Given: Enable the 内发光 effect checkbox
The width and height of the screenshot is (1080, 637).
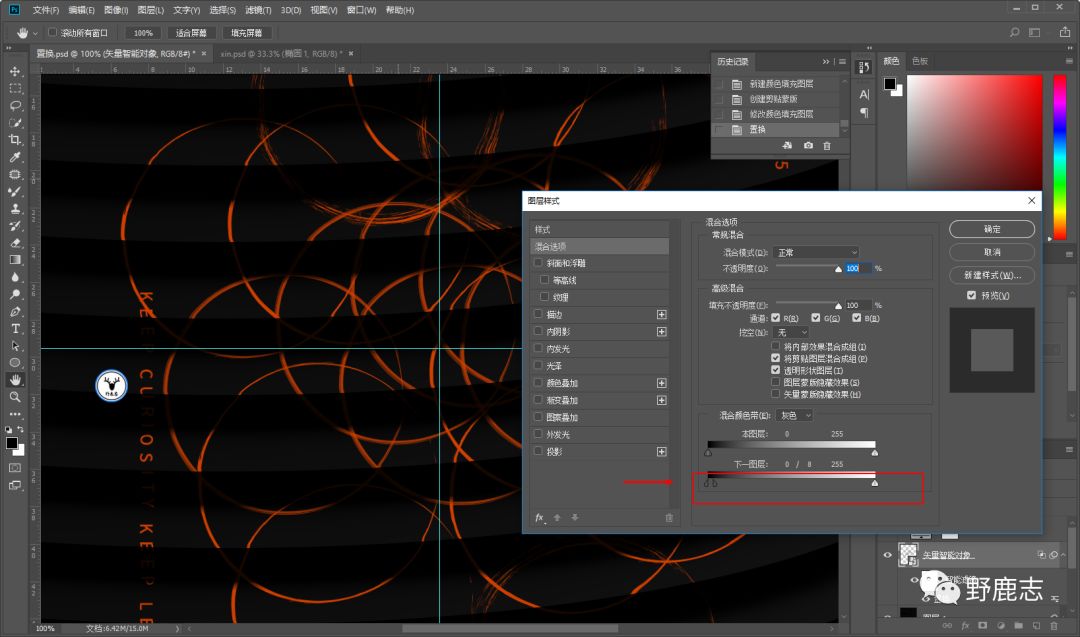Looking at the screenshot, I should (538, 348).
